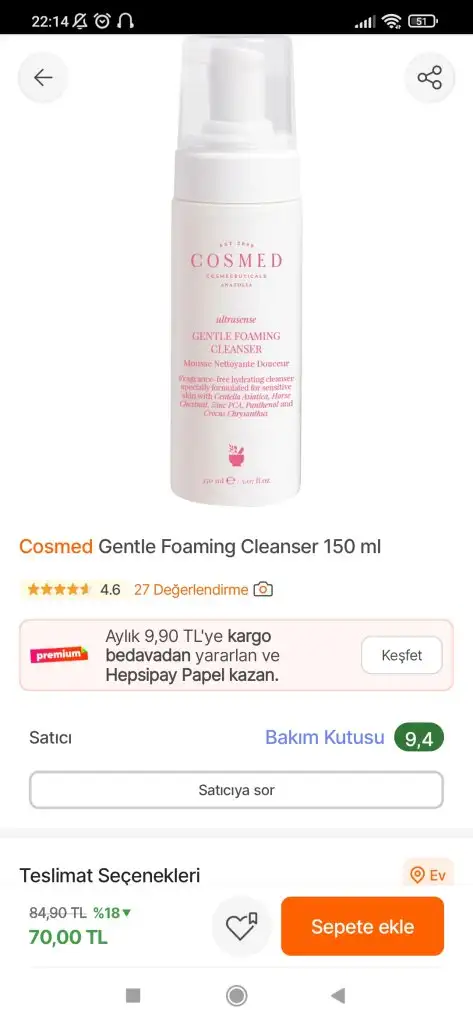
Task: Tap the Android back triangle button
Action: click(338, 995)
